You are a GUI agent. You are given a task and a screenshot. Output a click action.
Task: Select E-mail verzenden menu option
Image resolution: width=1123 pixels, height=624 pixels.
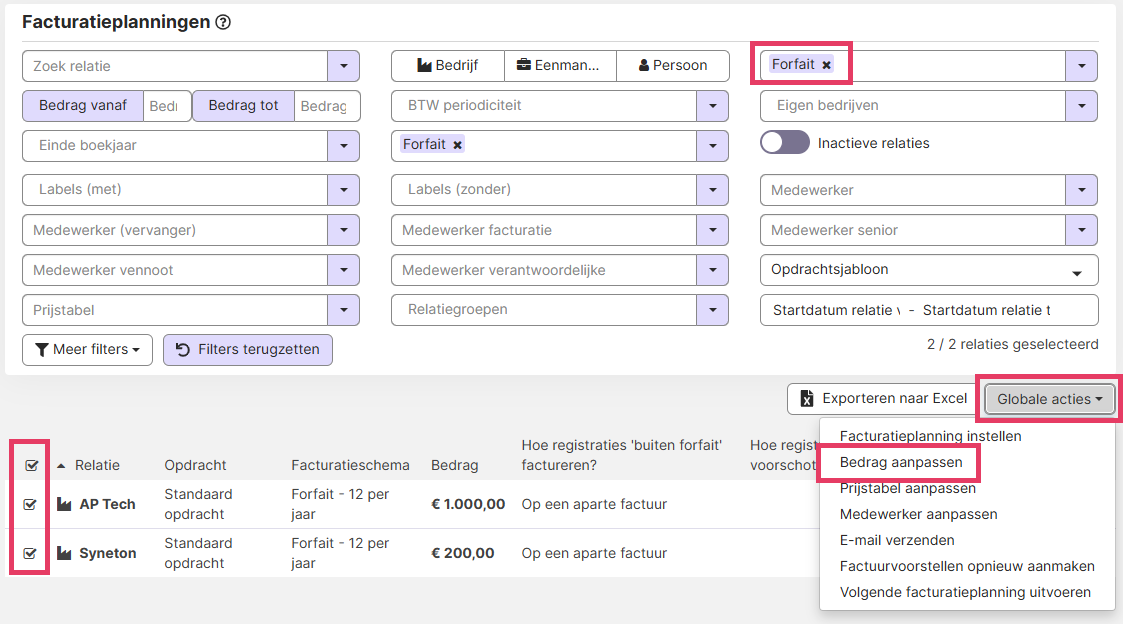tap(897, 540)
